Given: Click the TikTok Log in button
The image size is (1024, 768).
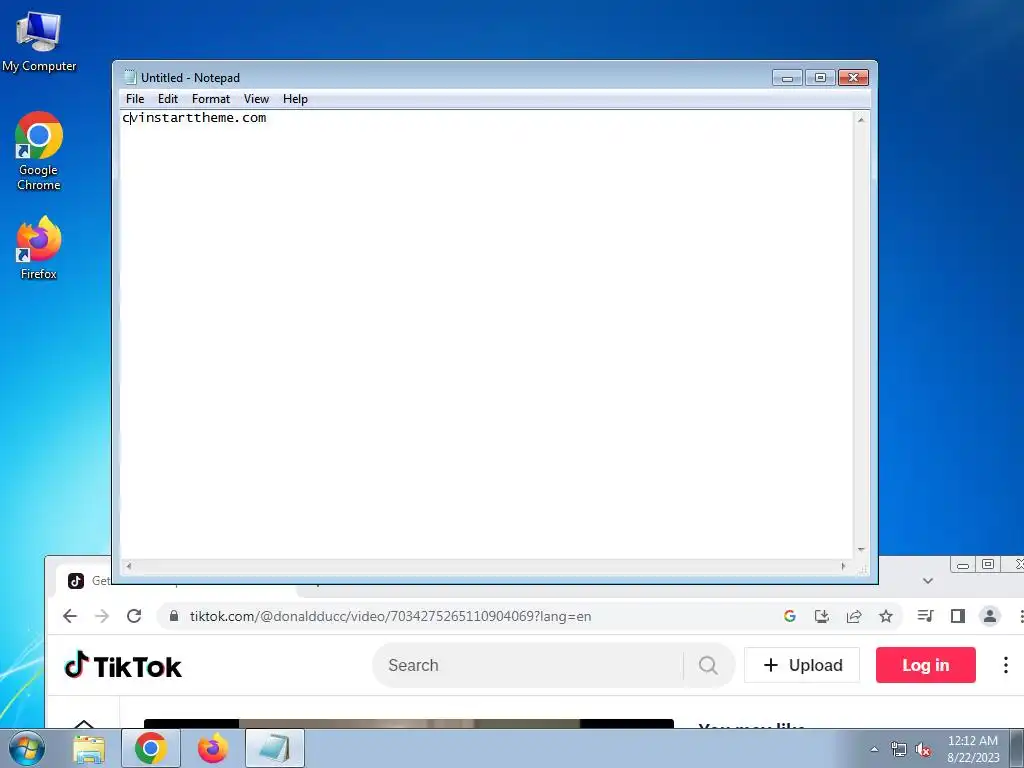Looking at the screenshot, I should [925, 665].
